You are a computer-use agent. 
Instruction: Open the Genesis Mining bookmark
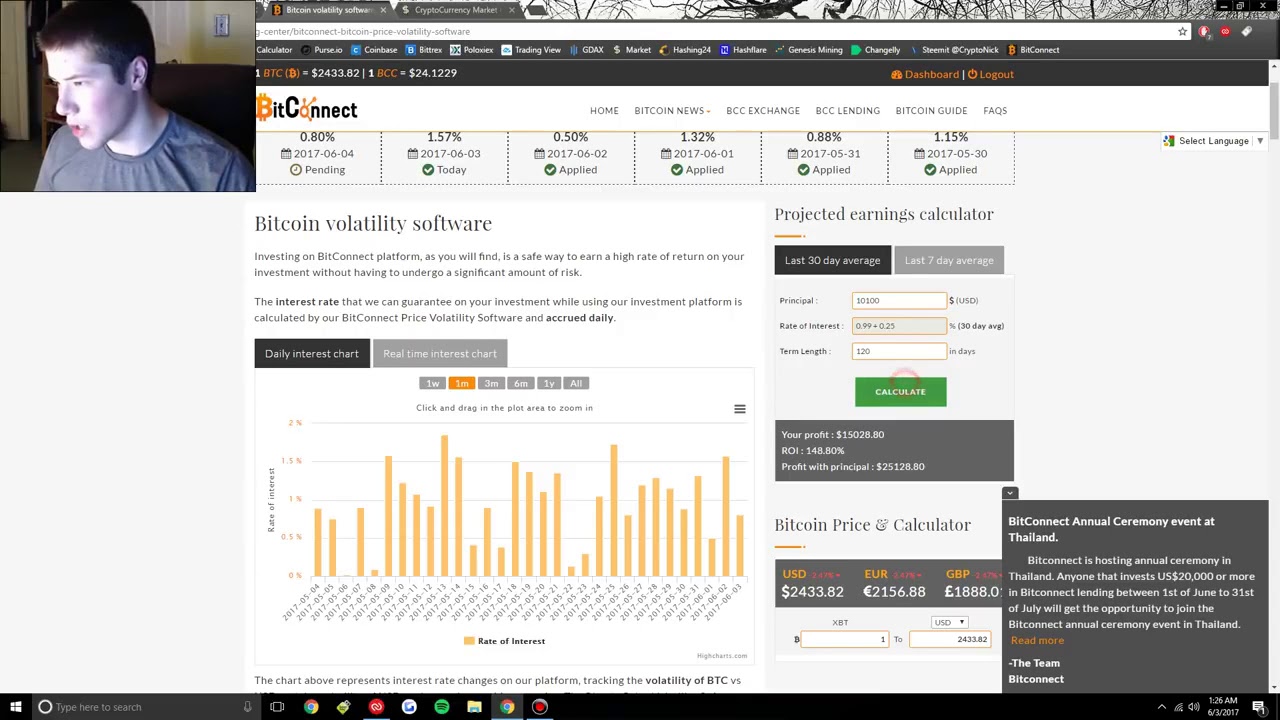808,50
